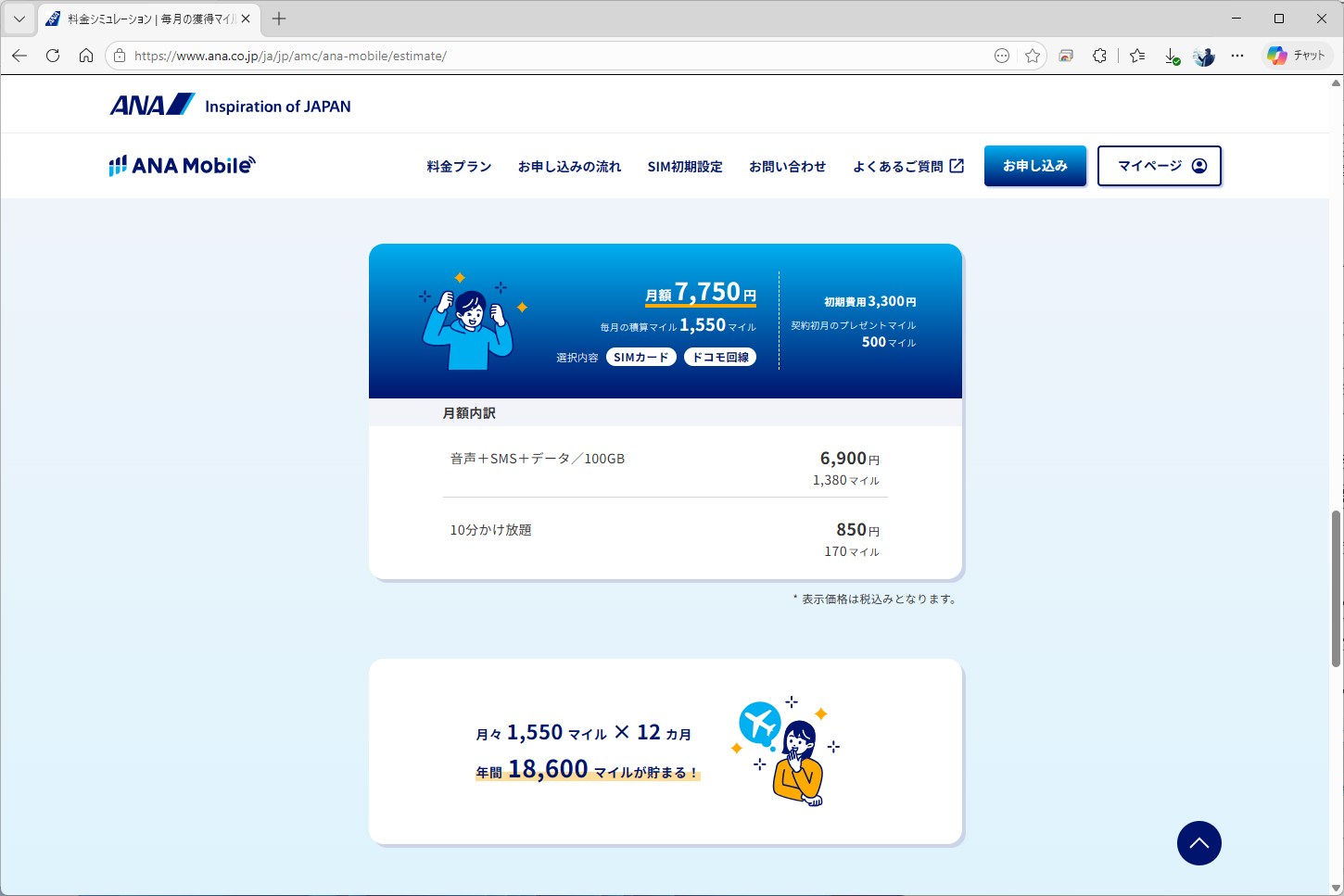Open the 料金プラン menu item
The width and height of the screenshot is (1344, 896).
[459, 167]
